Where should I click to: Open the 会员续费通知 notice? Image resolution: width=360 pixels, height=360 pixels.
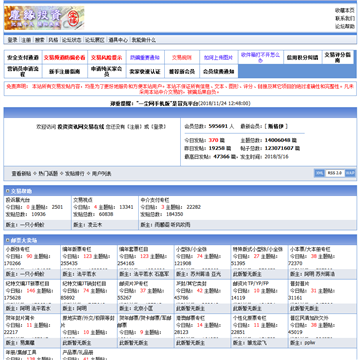[218, 71]
